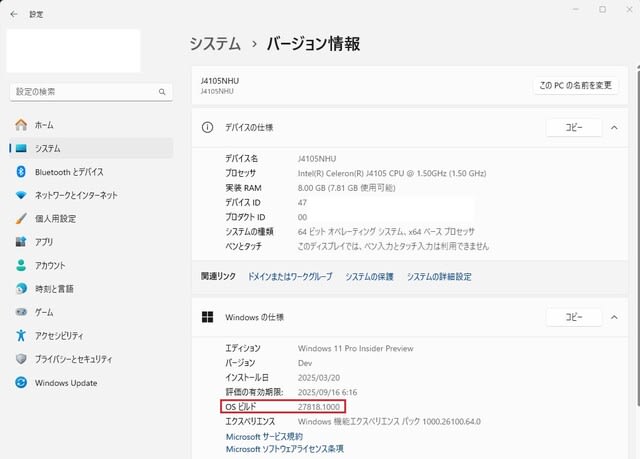Open ホーム in the sidebar
This screenshot has height=459, width=640.
(91, 125)
